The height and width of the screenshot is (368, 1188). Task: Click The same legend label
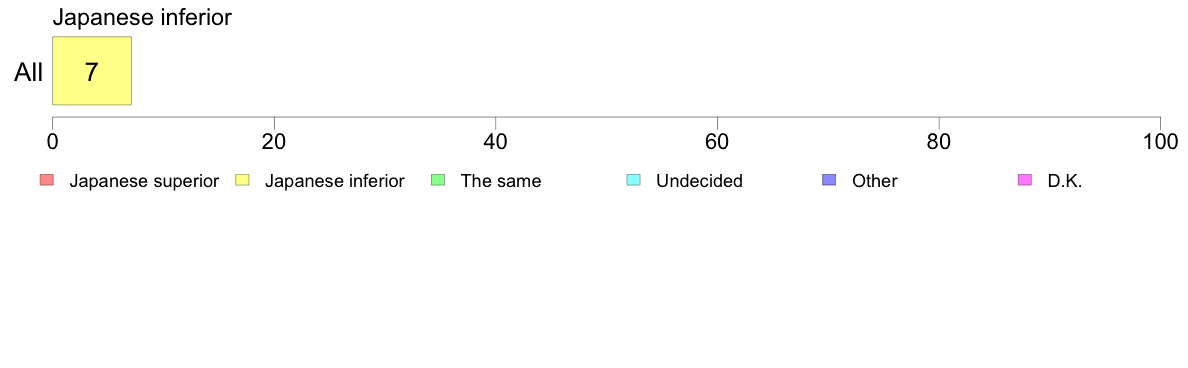click(501, 181)
